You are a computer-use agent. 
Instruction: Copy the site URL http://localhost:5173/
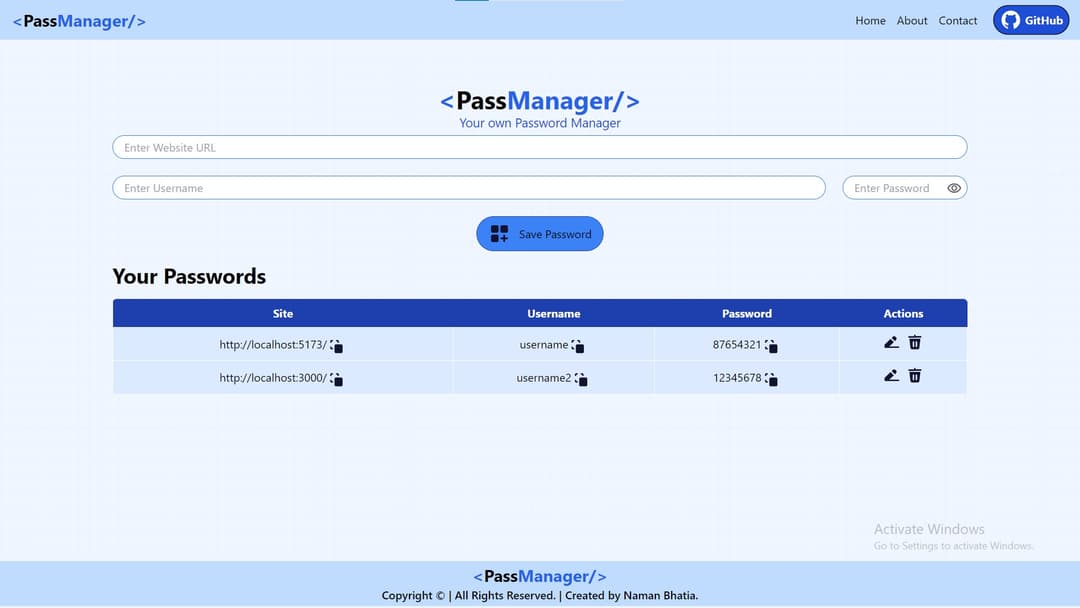point(336,345)
